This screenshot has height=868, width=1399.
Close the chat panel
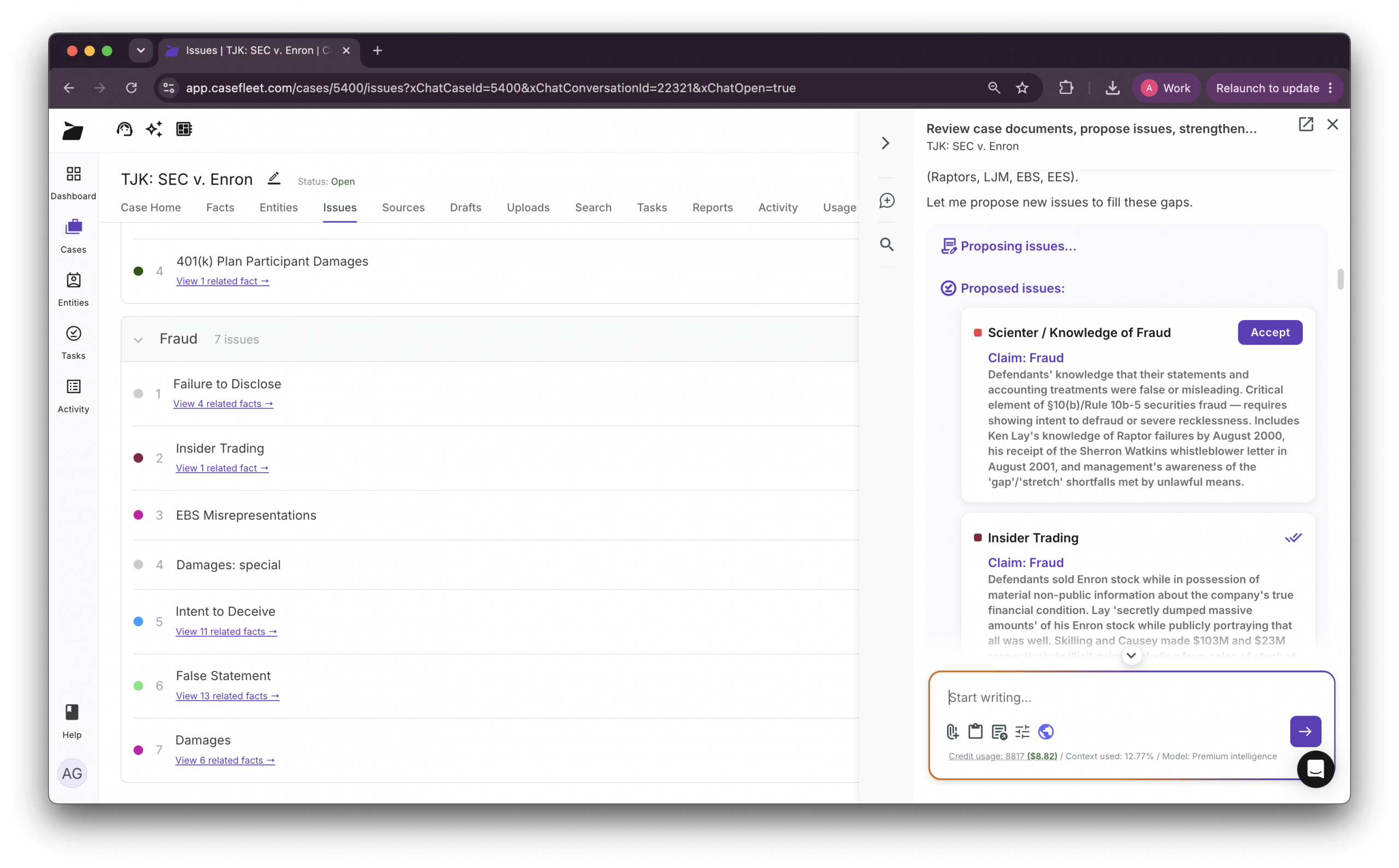1332,125
